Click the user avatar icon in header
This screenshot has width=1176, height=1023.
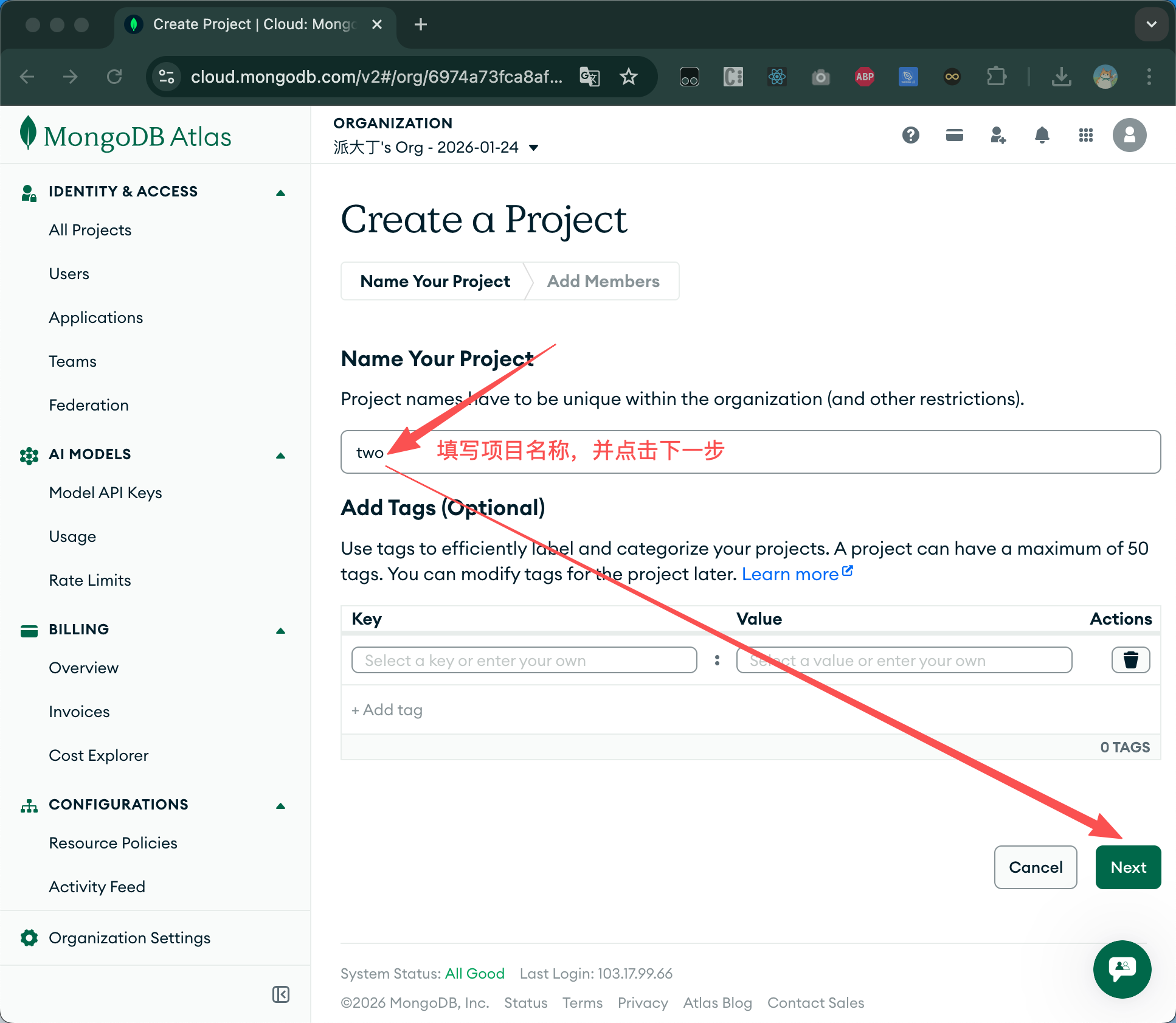(1129, 135)
